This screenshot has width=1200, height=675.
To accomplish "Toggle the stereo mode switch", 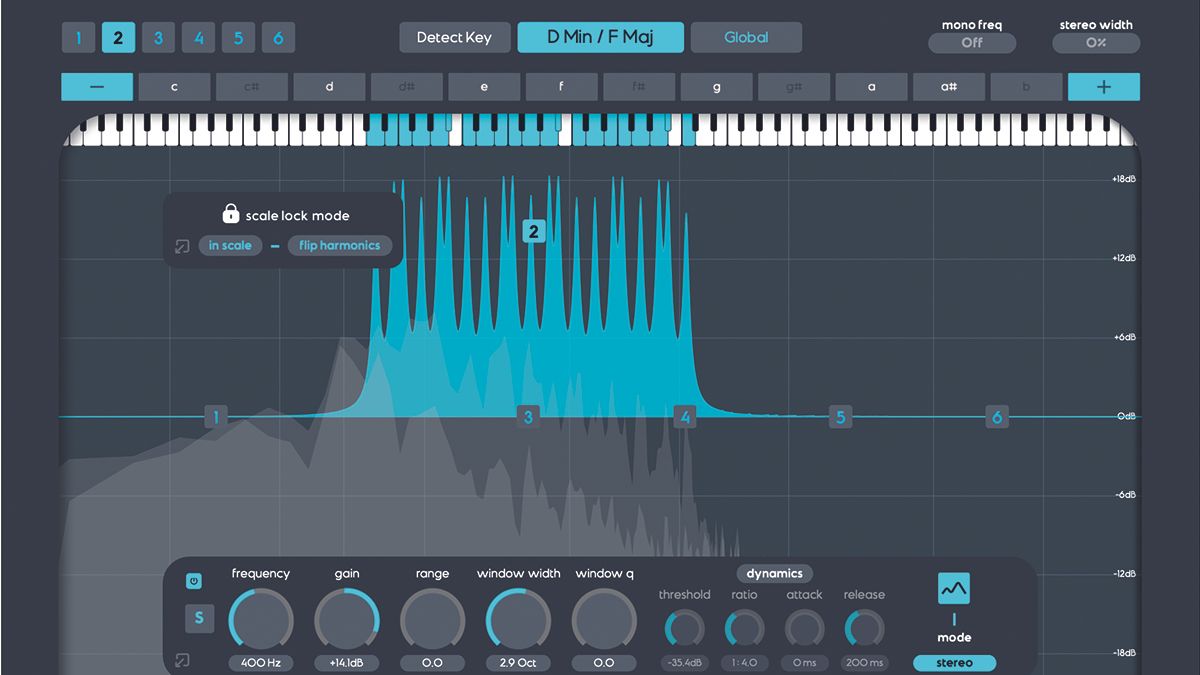I will [954, 662].
